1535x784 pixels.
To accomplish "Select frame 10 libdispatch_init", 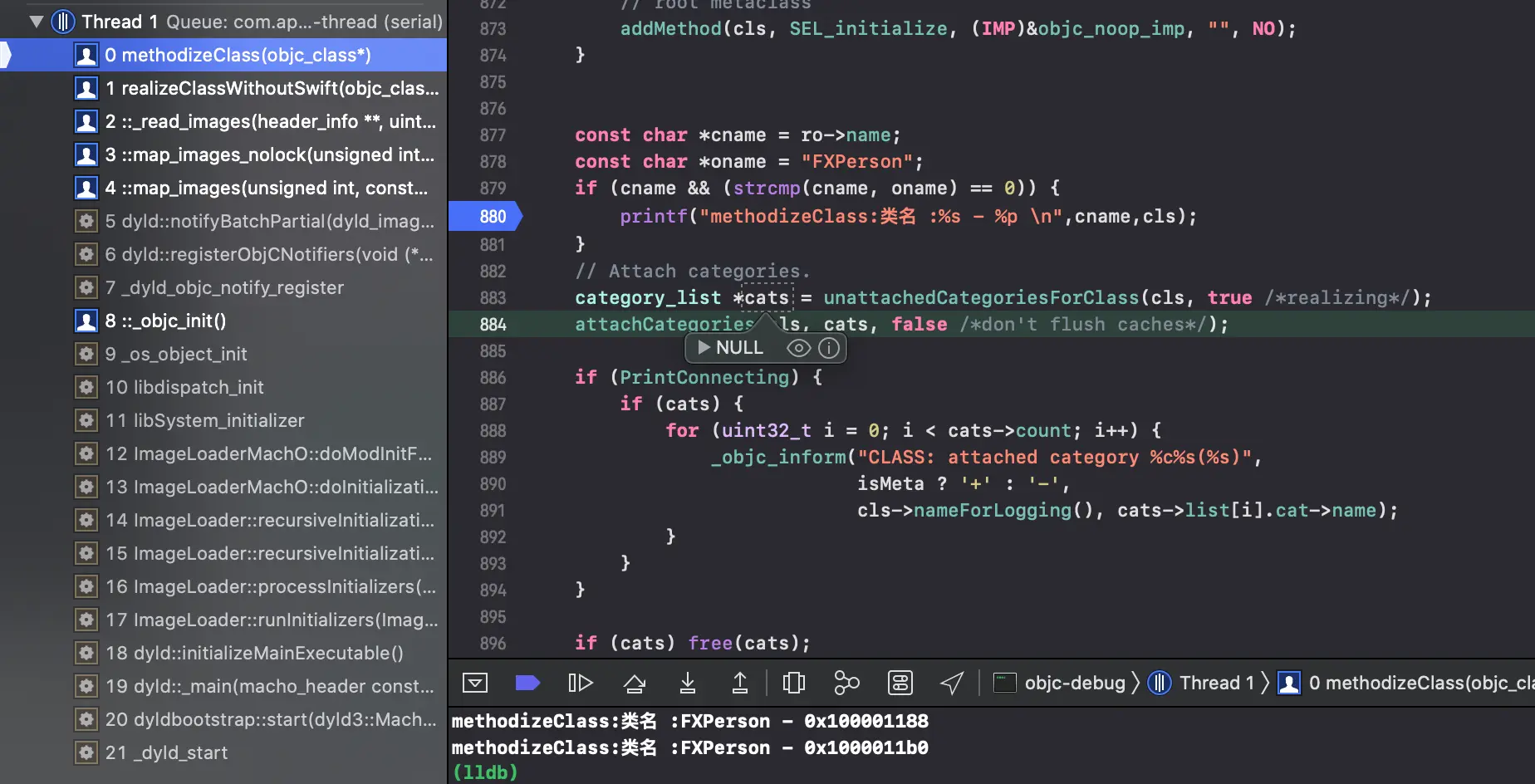I will click(x=223, y=387).
